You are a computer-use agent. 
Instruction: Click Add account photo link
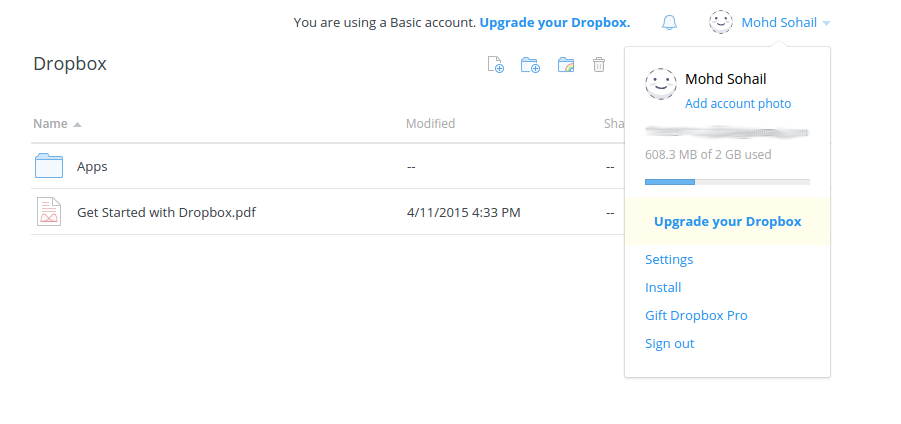pos(738,104)
